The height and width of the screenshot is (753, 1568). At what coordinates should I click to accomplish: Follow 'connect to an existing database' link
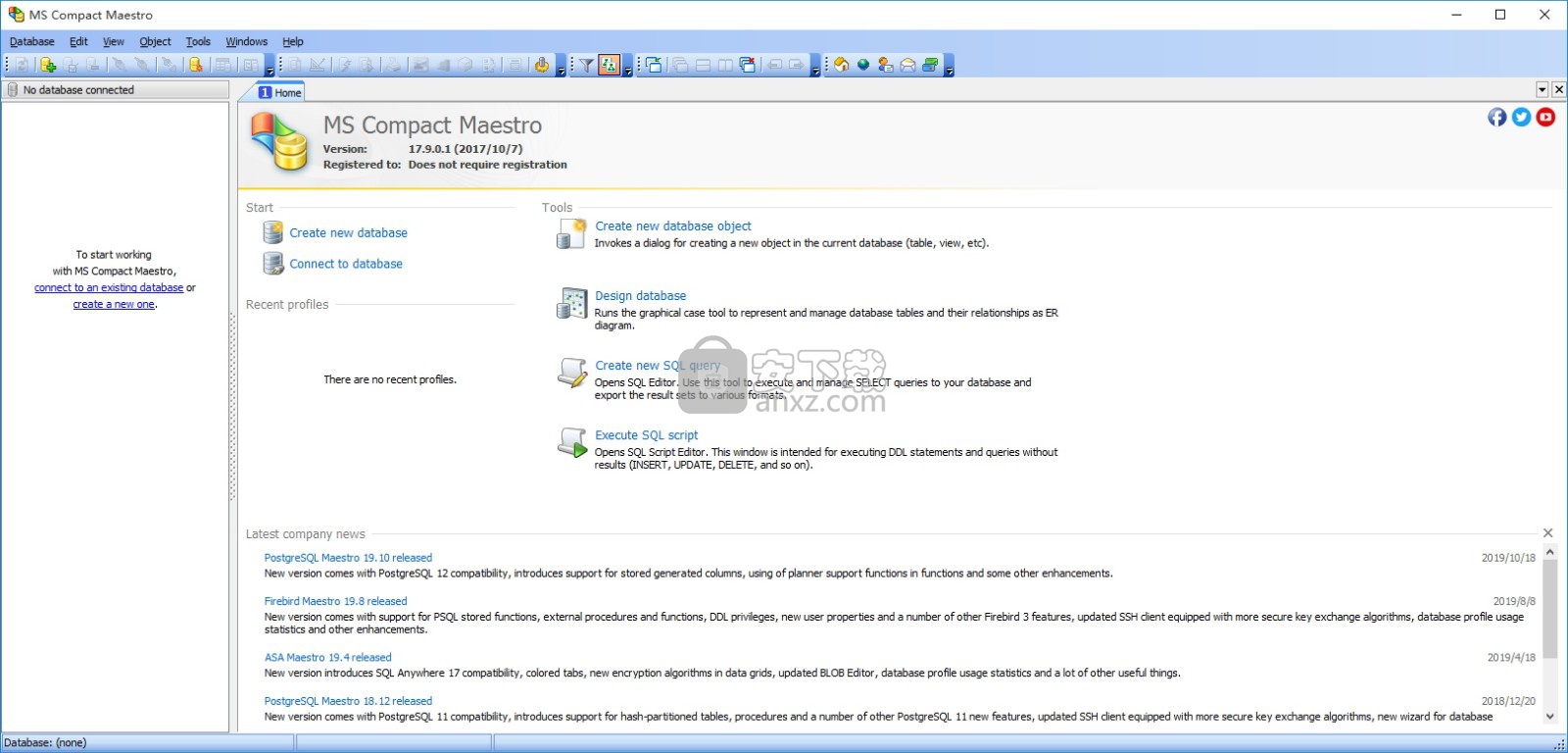coord(109,287)
